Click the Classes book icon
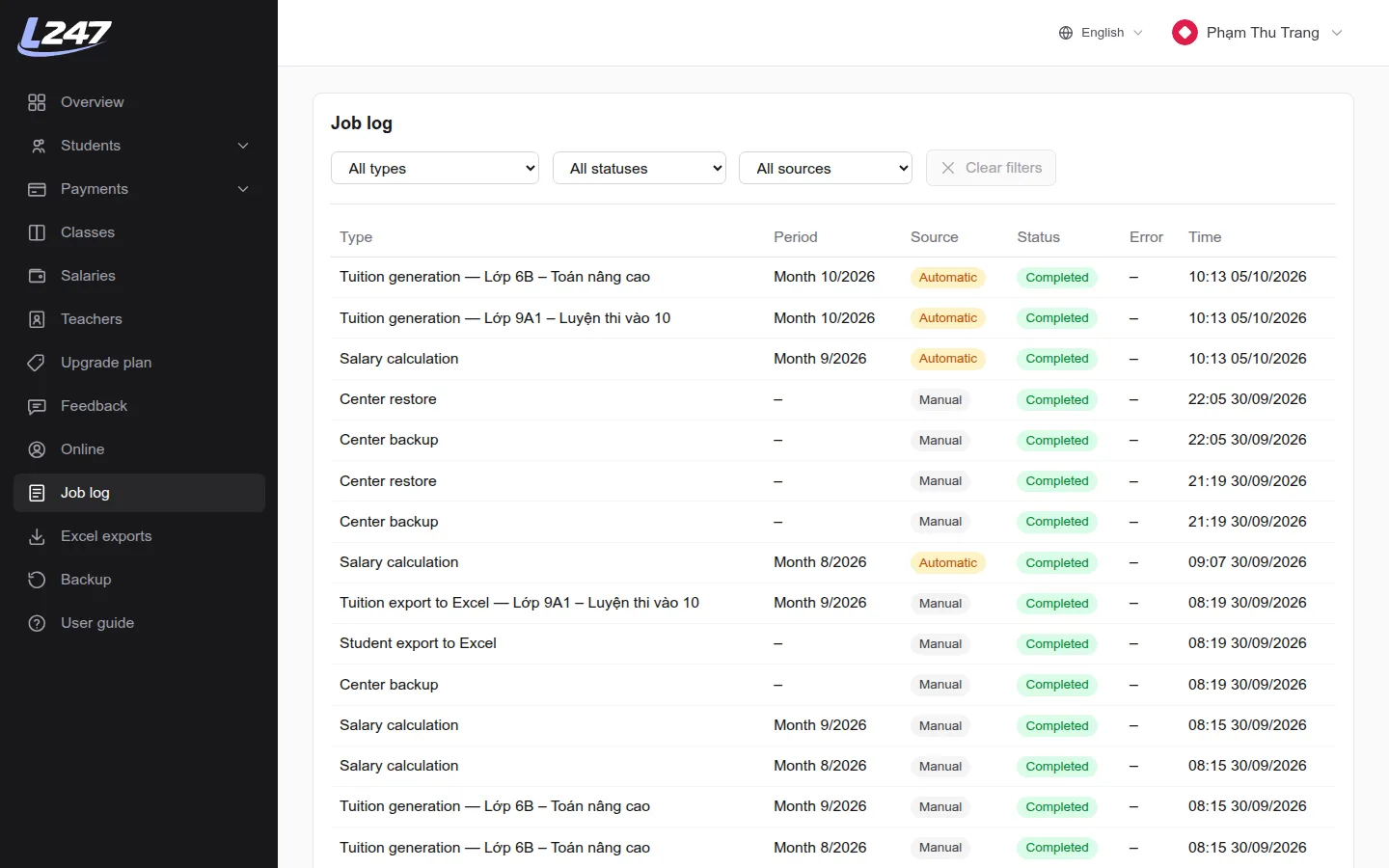Screen dimensions: 1389x868 [x=37, y=232]
